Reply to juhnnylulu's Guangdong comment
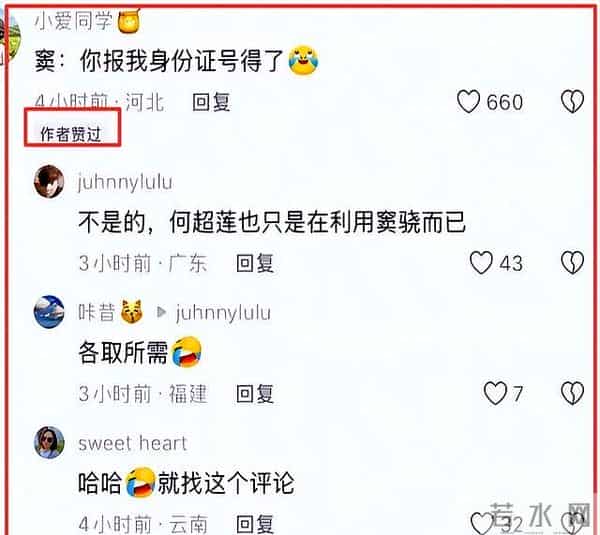Screen dimensions: 600x535 [x=255, y=263]
